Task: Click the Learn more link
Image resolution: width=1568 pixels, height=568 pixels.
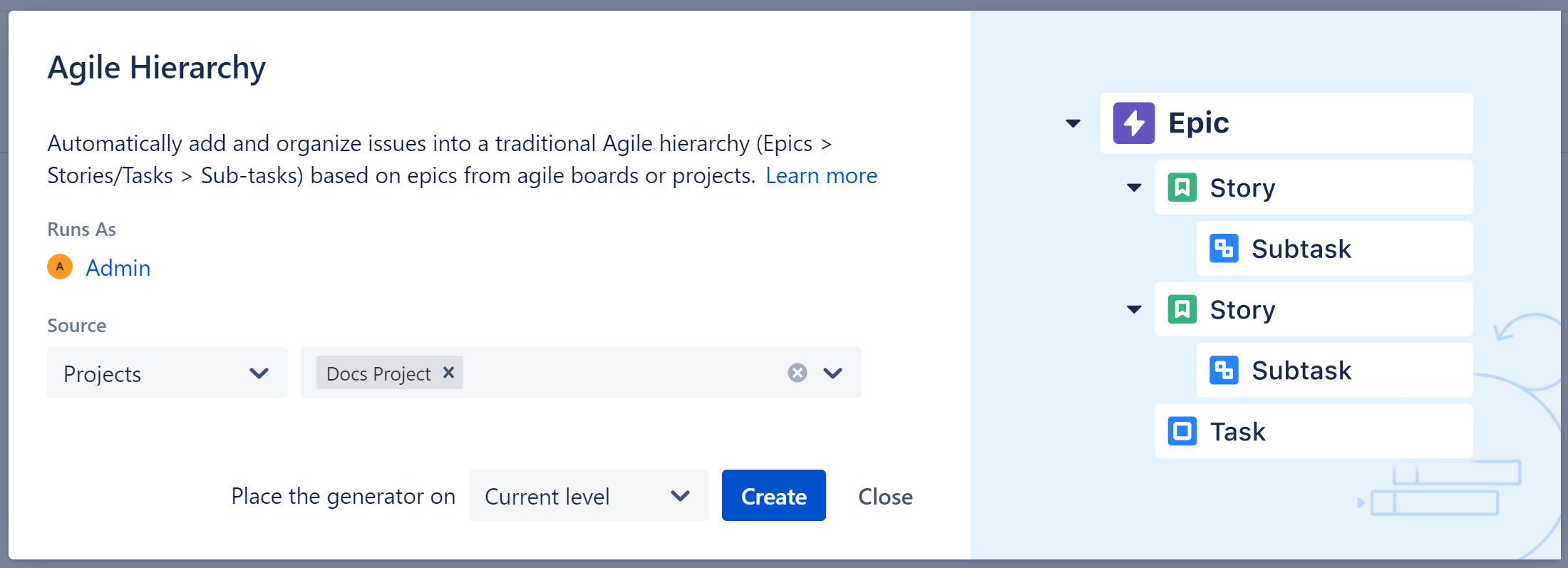Action: (821, 175)
